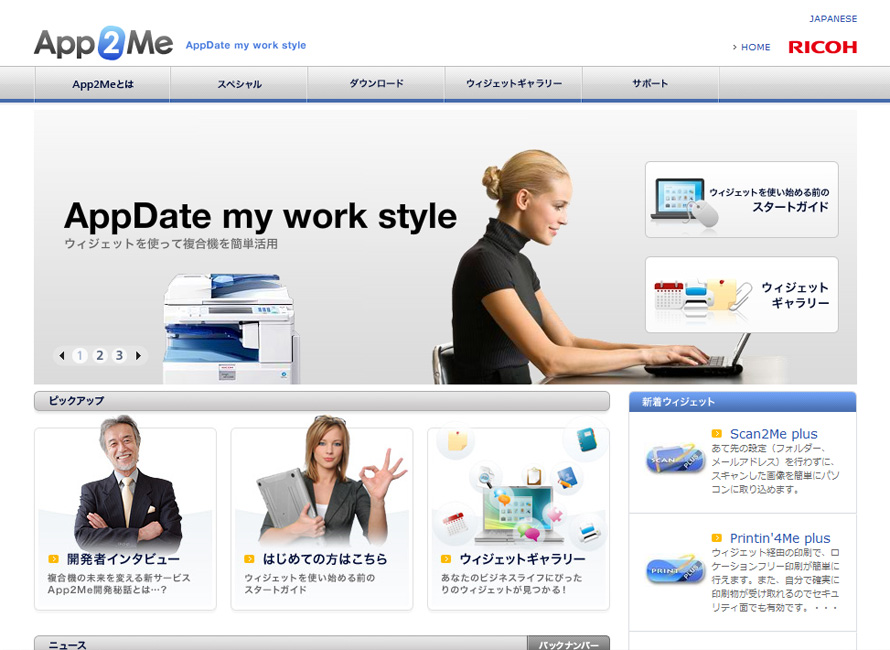Click the AppDate my work style tagline
The image size is (890, 650).
pos(246,45)
